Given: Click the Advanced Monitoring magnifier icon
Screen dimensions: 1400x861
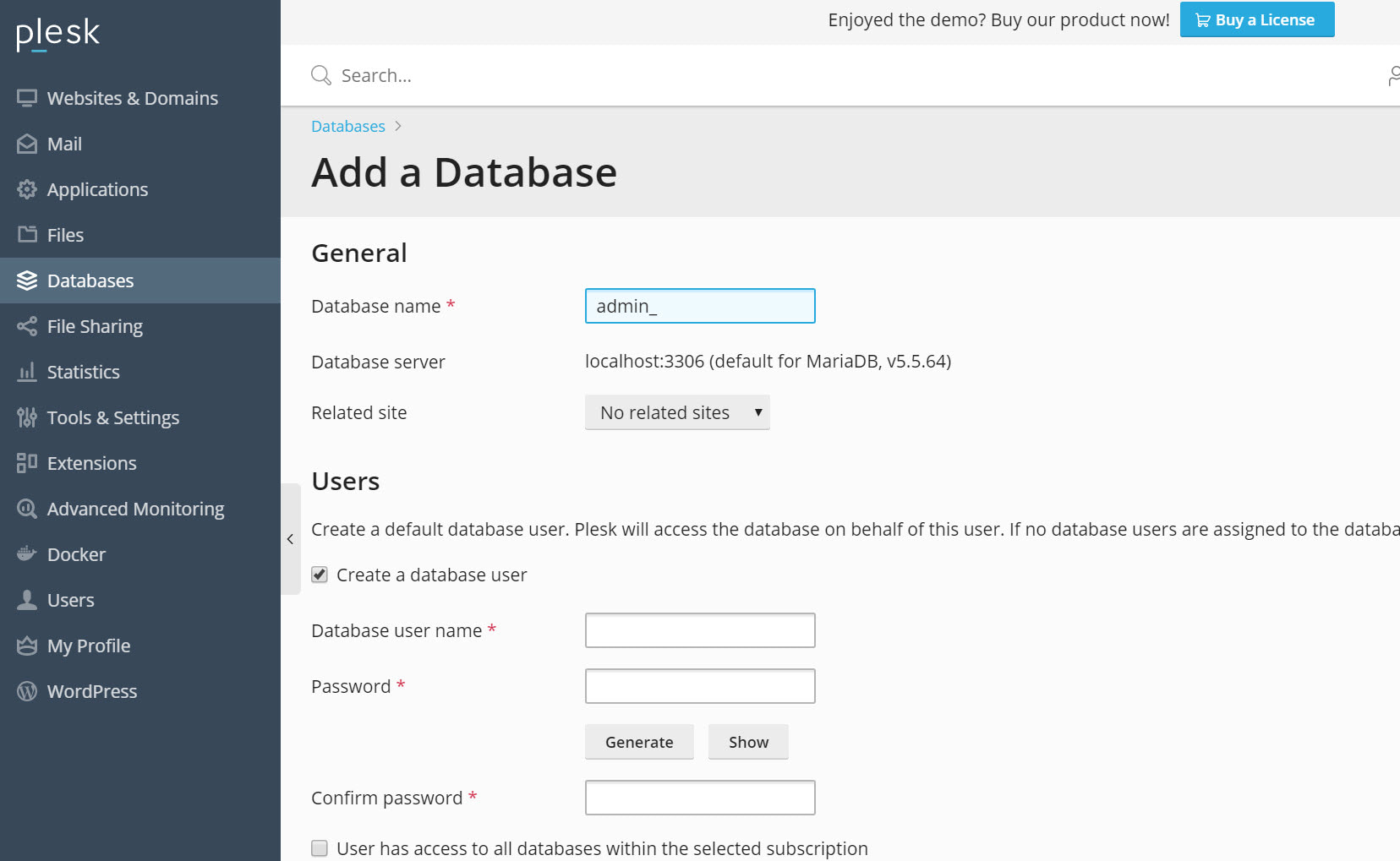Looking at the screenshot, I should (26, 509).
